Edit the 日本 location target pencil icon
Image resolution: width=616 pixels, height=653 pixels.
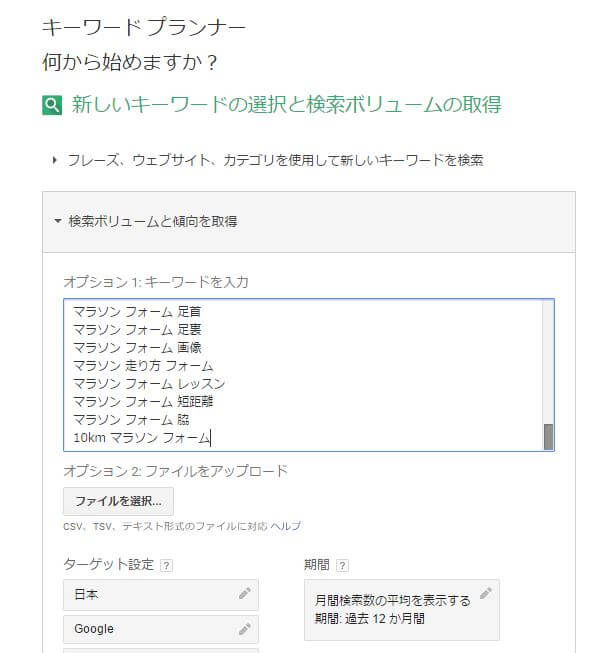[244, 593]
